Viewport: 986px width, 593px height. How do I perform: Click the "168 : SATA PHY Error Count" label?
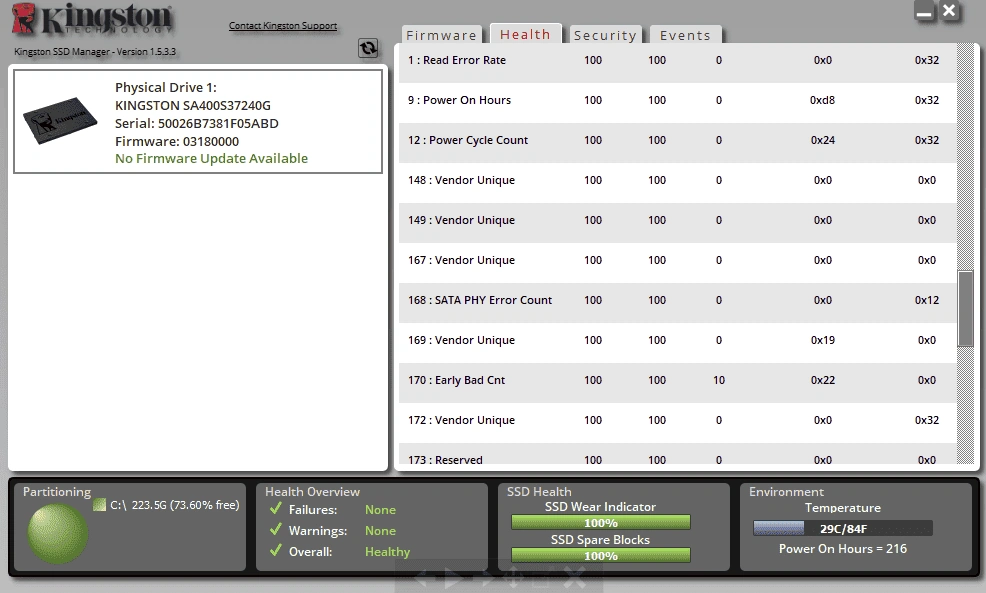click(x=480, y=301)
